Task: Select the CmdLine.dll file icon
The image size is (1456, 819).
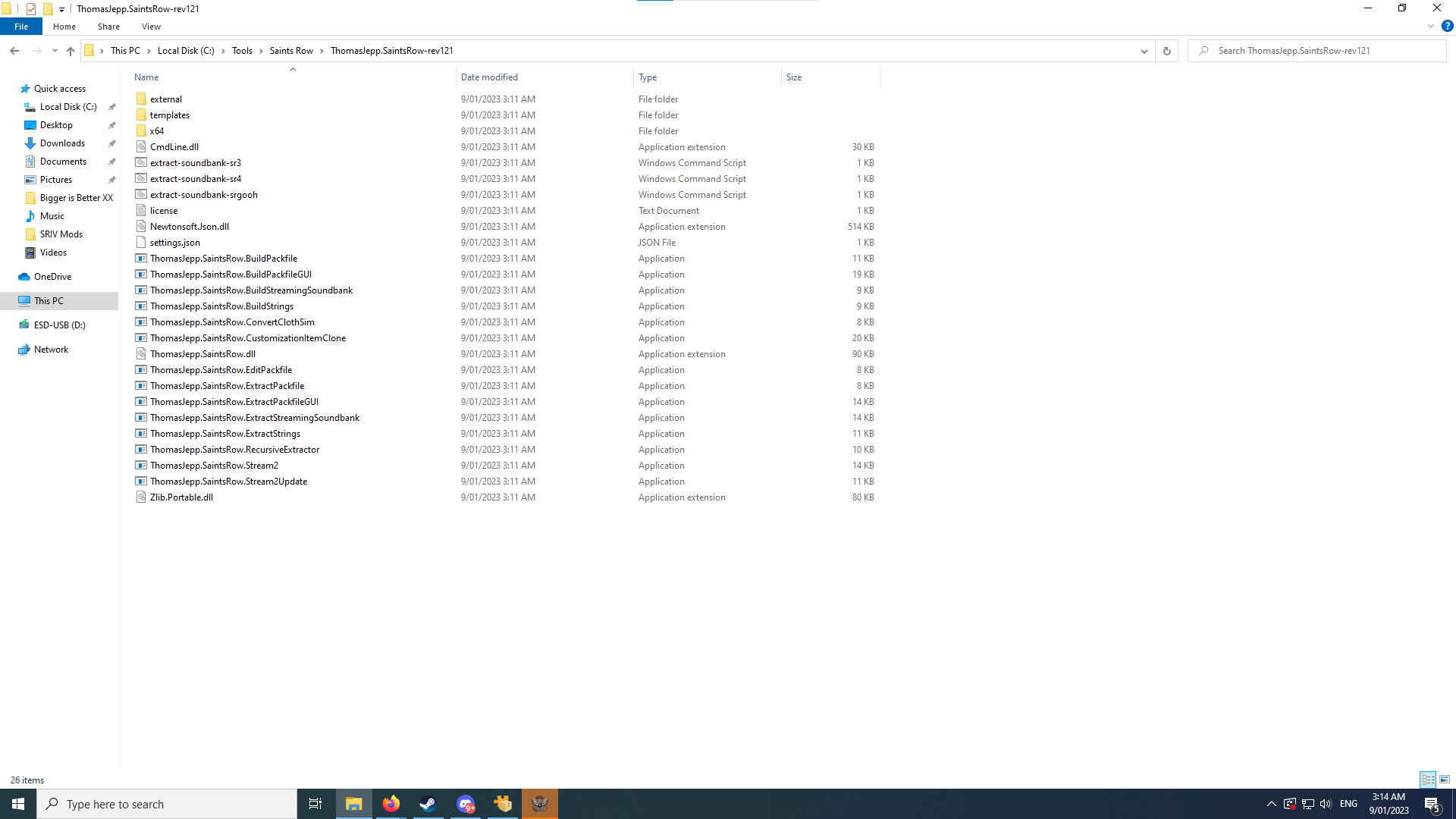Action: click(141, 146)
